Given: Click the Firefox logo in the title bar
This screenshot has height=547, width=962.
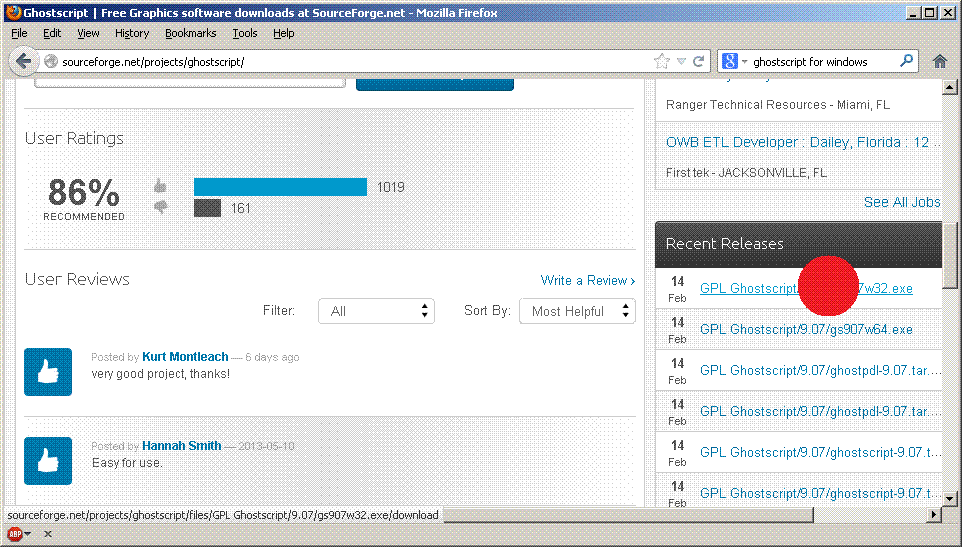Looking at the screenshot, I should pyautogui.click(x=13, y=12).
